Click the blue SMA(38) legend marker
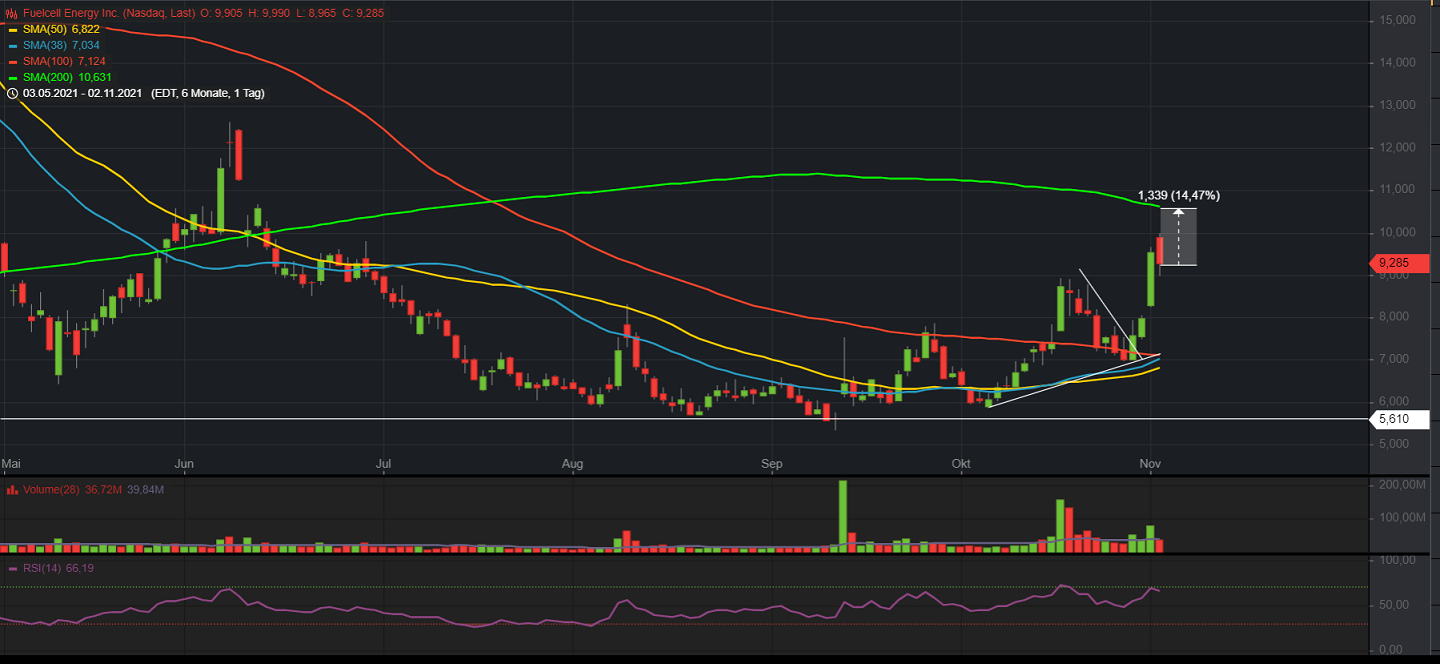Viewport: 1440px width, 664px height. [x=12, y=45]
